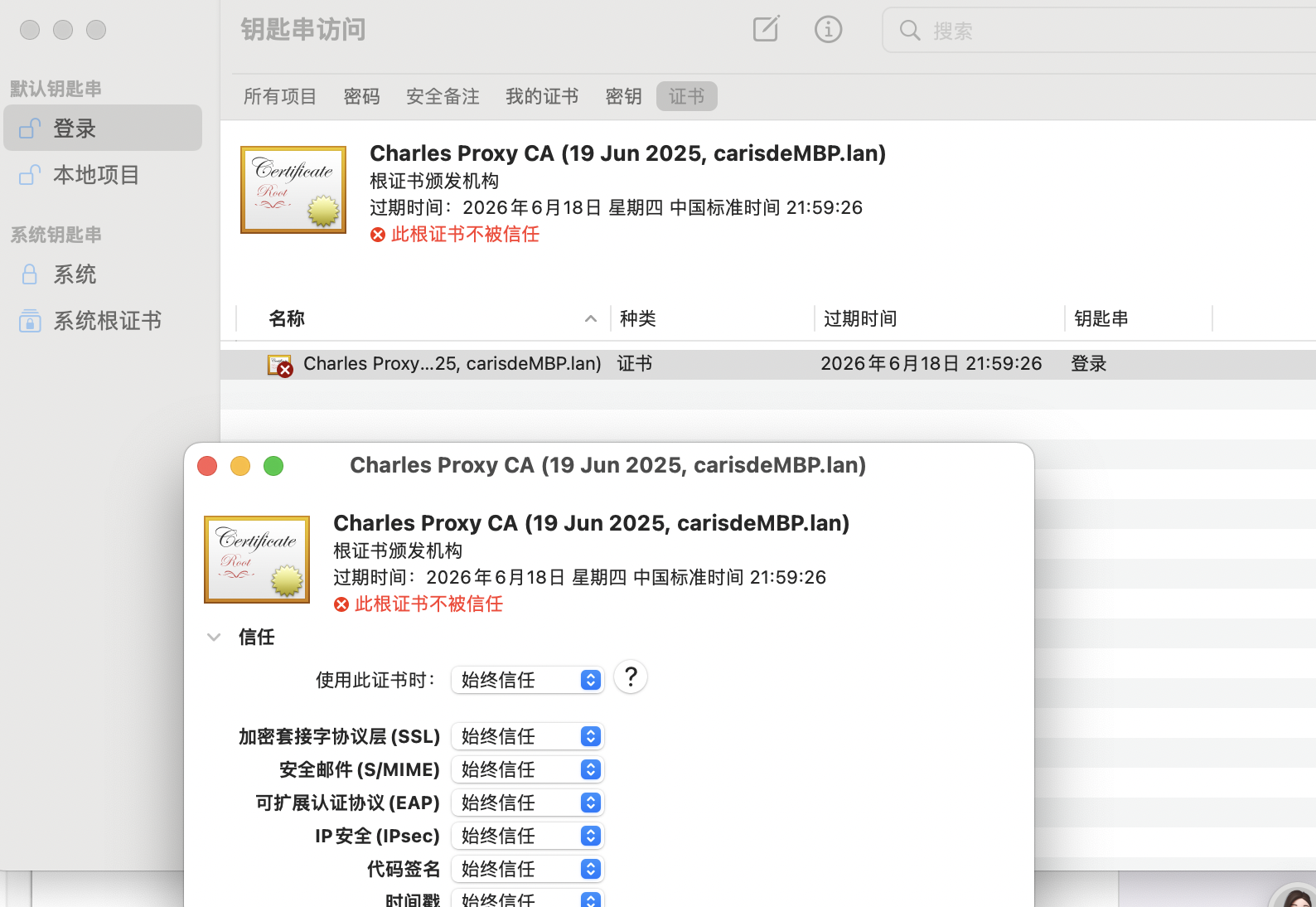The width and height of the screenshot is (1316, 907).
Task: Click the 证书 kind cell in the certificate row
Action: [x=635, y=364]
